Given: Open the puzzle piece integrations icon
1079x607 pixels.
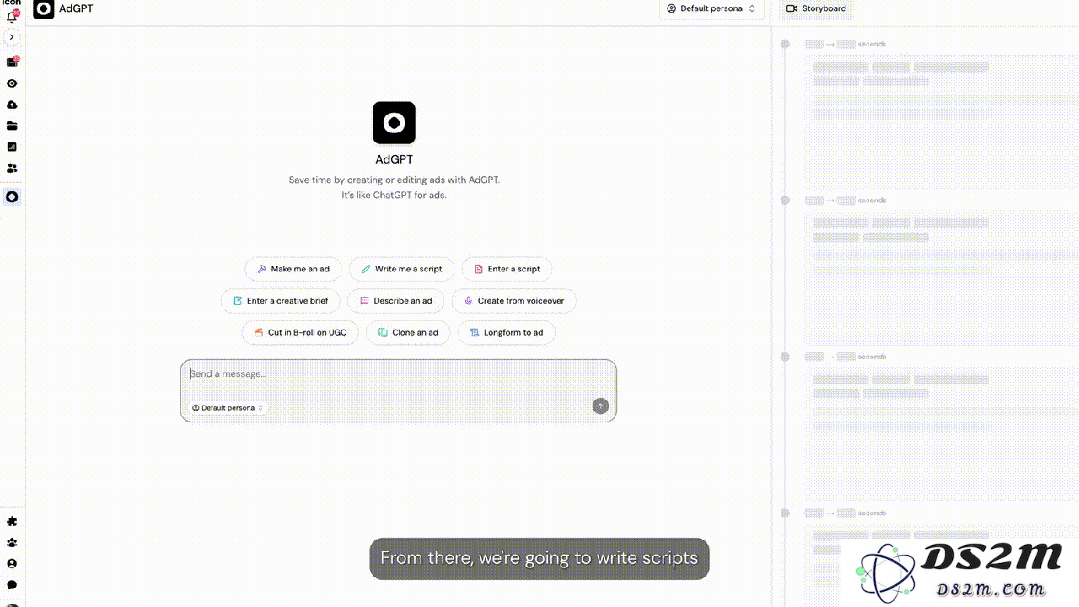Looking at the screenshot, I should tap(12, 522).
